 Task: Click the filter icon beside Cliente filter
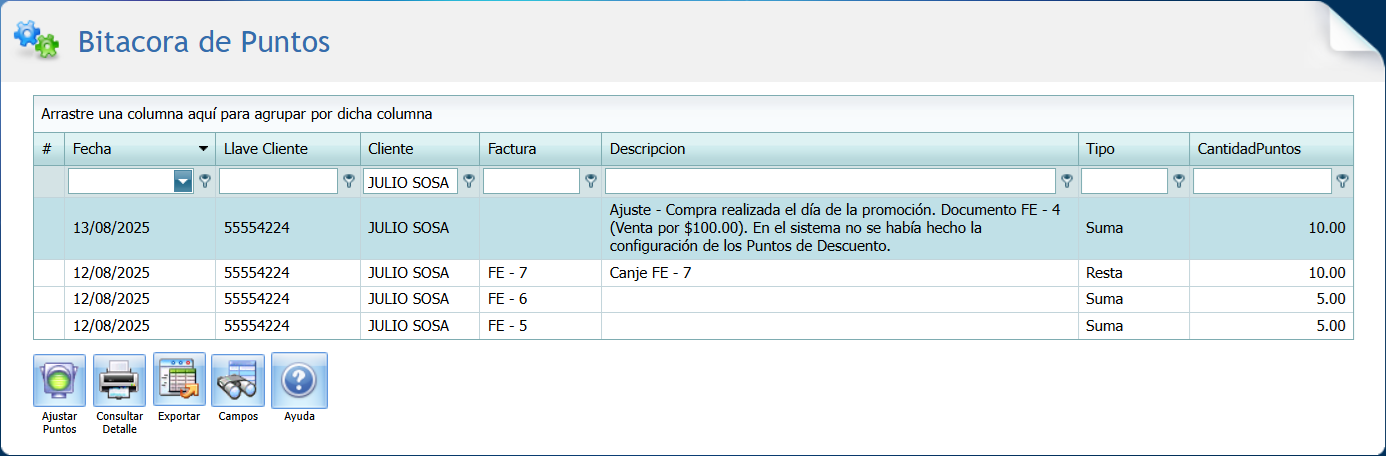(x=469, y=181)
